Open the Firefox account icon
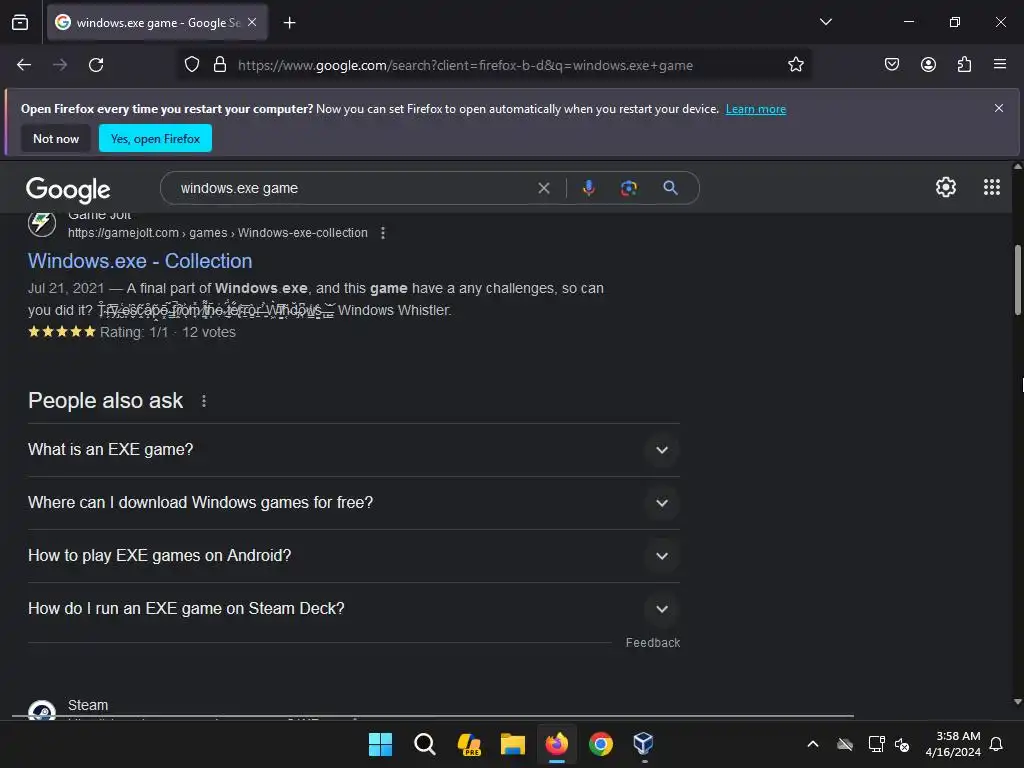 tap(928, 64)
